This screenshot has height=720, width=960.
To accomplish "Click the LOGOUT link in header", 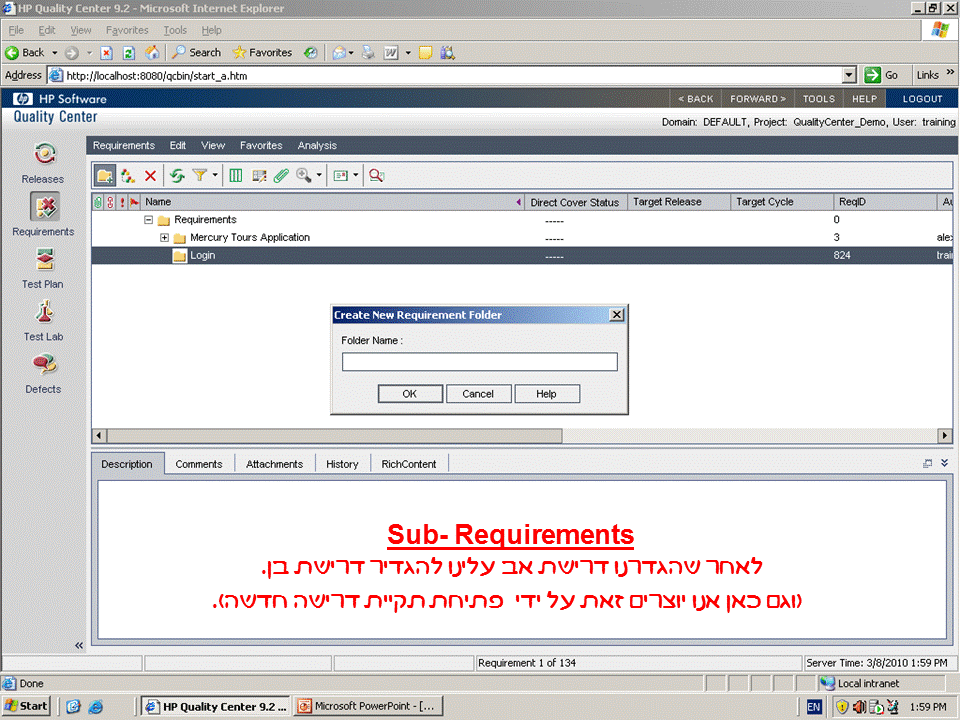I will pyautogui.click(x=922, y=99).
